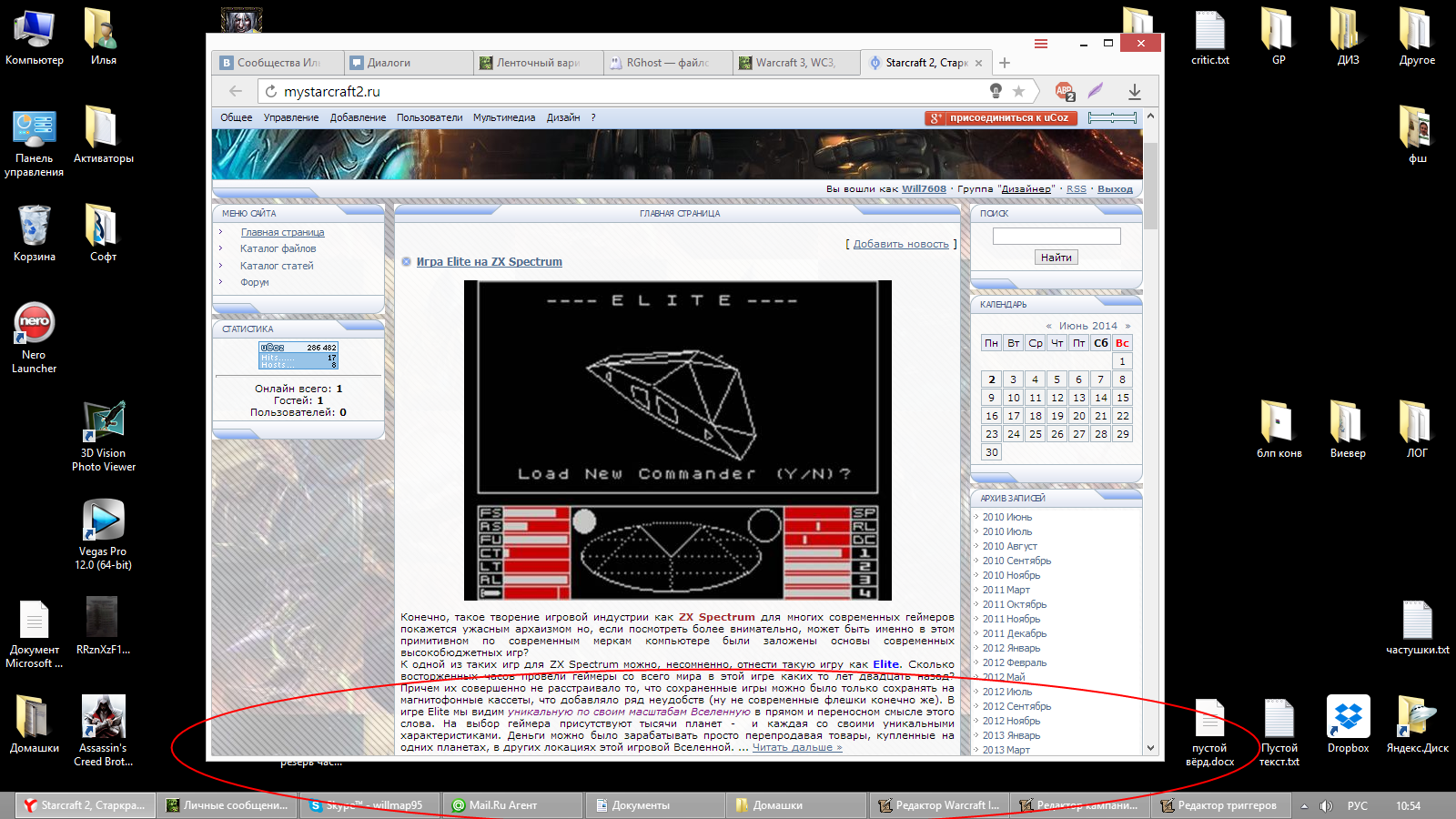
Task: Click into the site search field
Action: (1057, 236)
